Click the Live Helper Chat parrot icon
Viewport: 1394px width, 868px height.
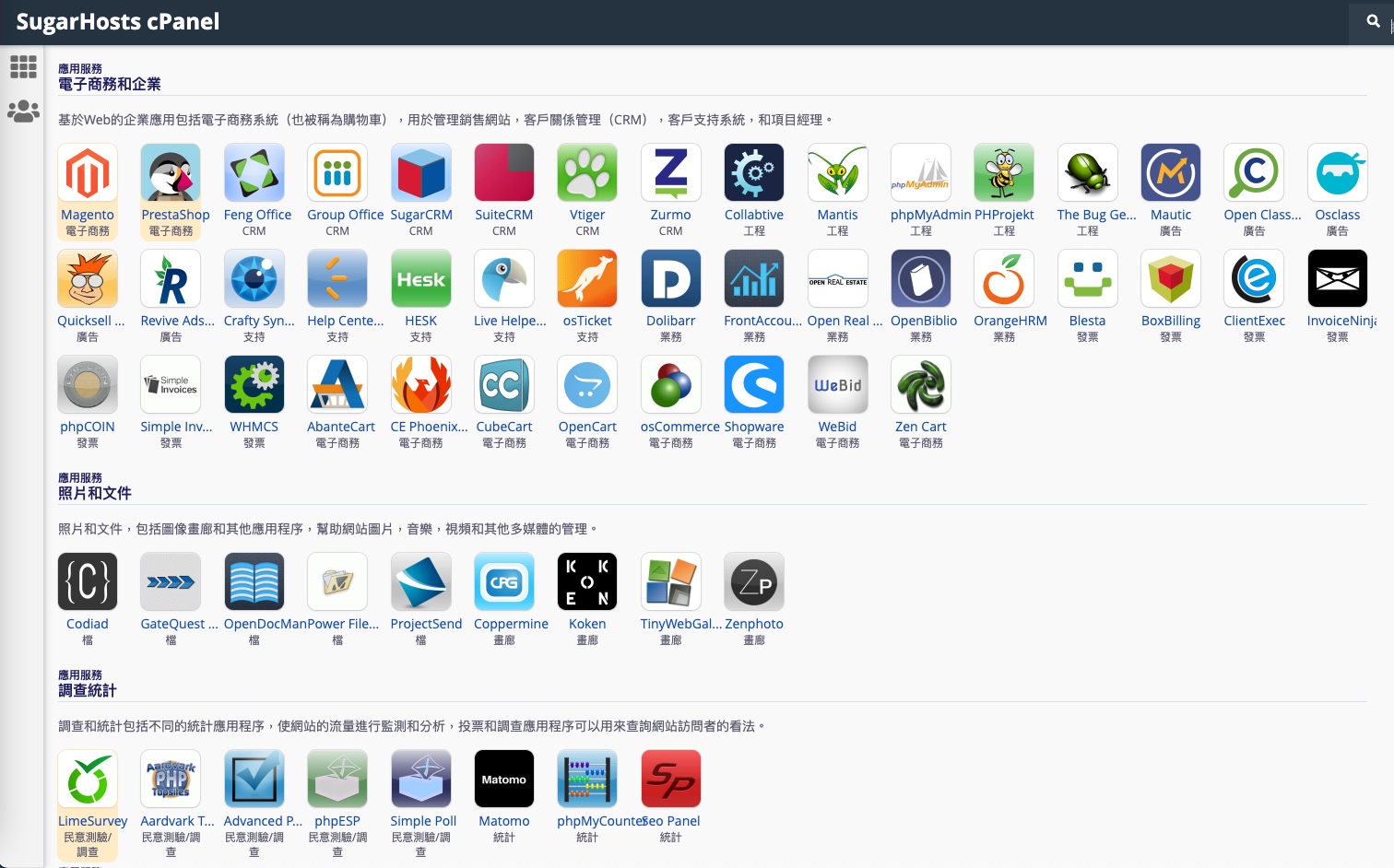504,278
